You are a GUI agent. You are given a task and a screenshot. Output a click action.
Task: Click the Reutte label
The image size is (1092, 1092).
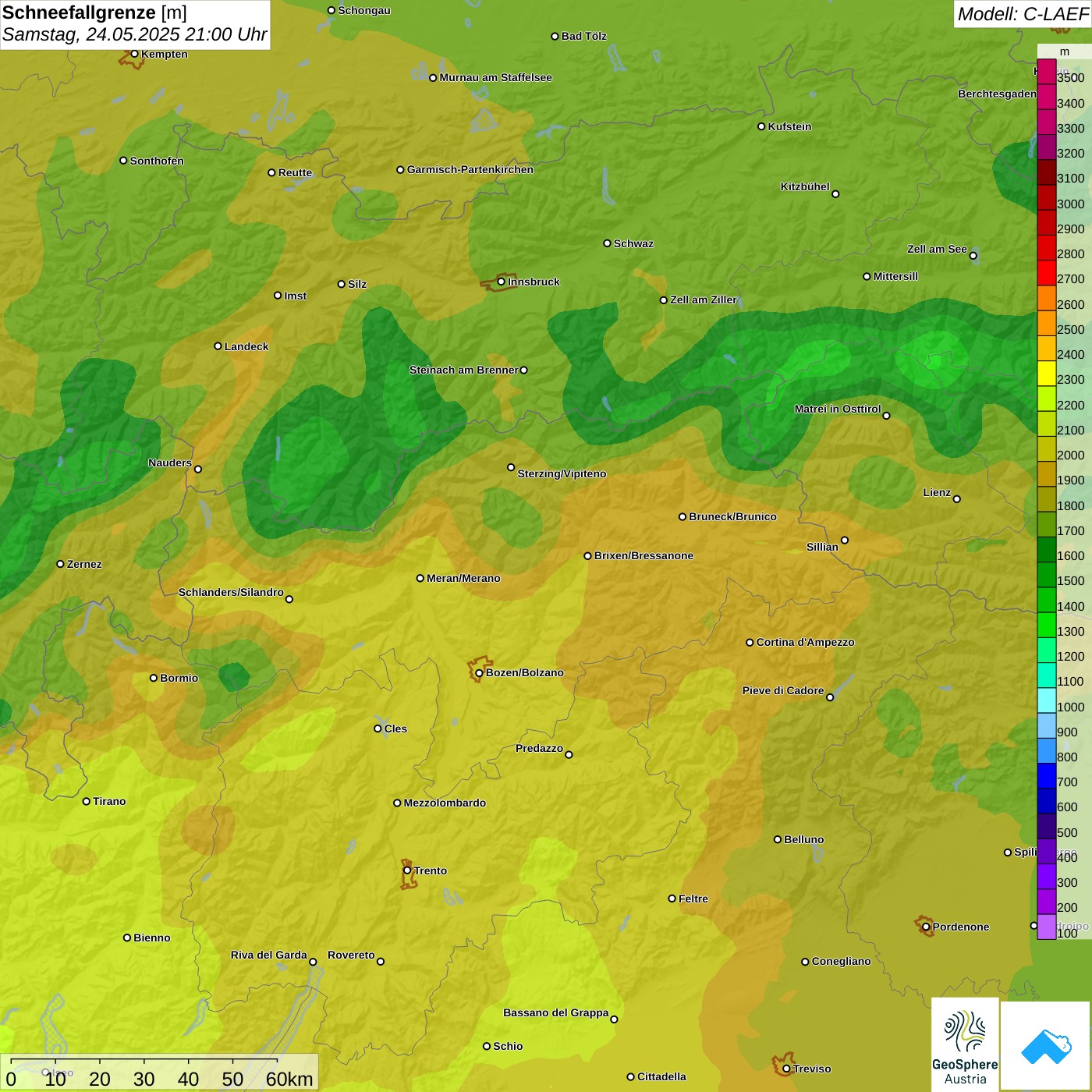[295, 172]
